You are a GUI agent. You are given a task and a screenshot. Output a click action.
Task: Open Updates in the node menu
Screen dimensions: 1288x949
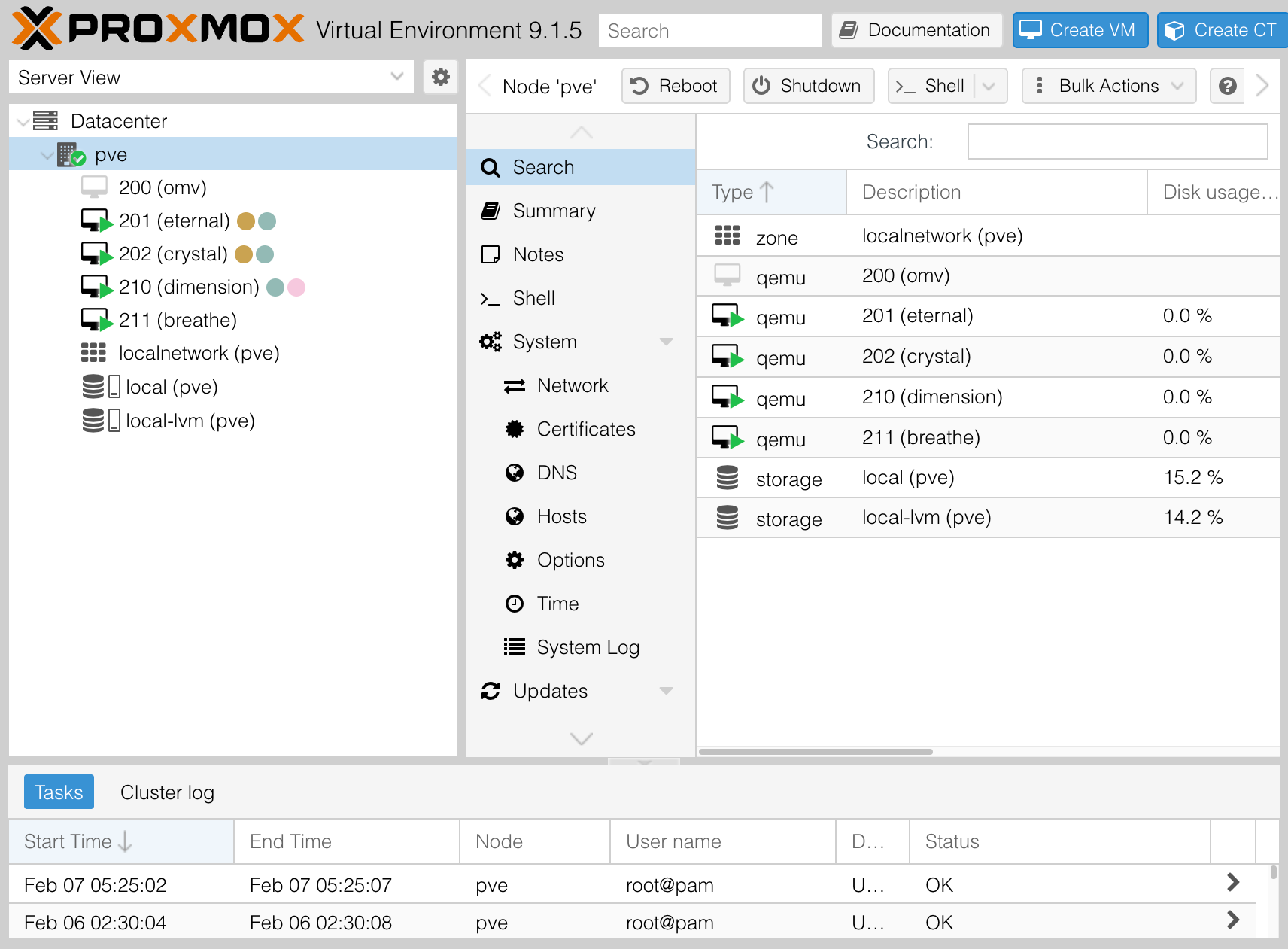581,691
